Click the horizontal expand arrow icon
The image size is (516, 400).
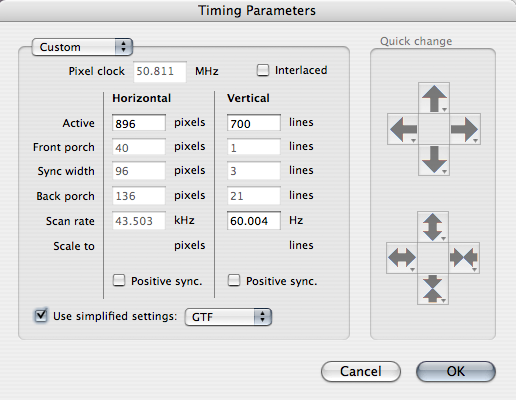point(402,258)
